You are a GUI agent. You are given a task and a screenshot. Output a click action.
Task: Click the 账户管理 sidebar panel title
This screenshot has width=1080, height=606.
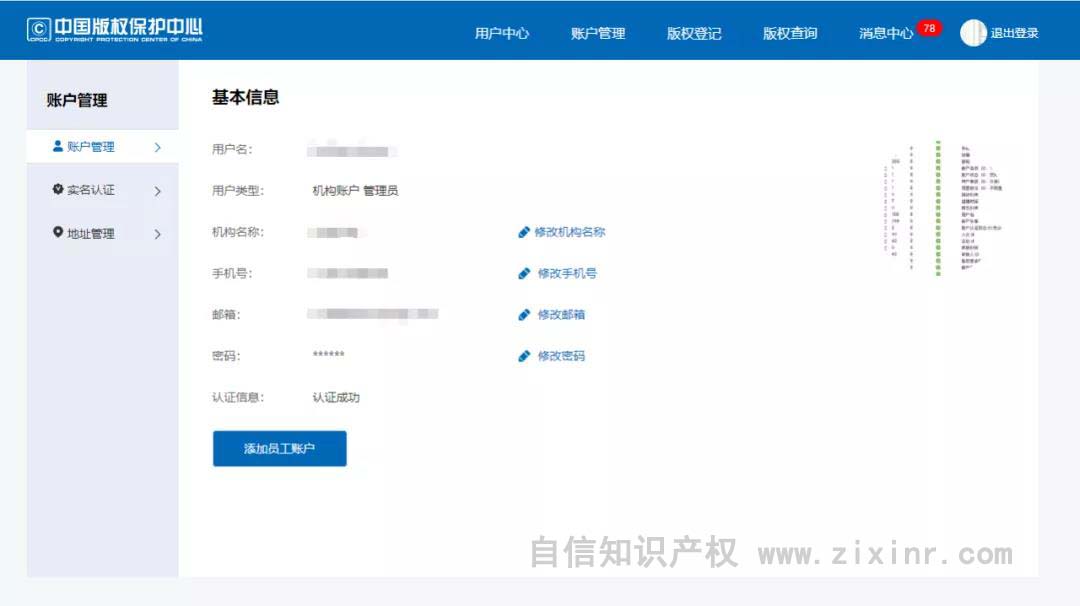pos(76,101)
